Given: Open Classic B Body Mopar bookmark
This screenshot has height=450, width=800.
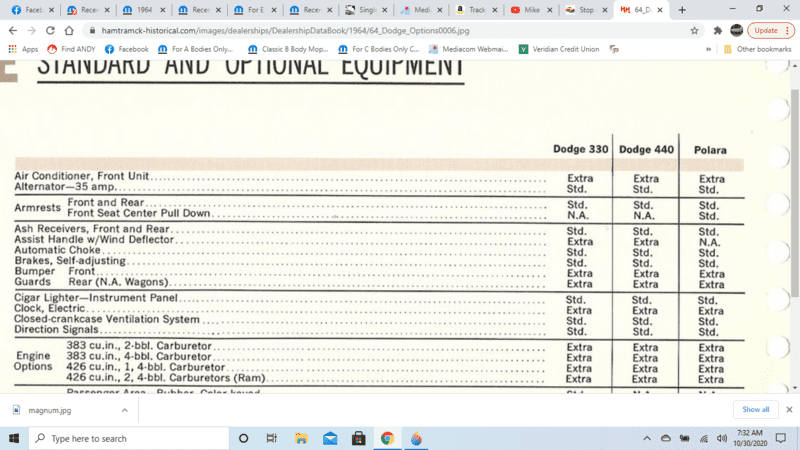Looking at the screenshot, I should click(288, 49).
